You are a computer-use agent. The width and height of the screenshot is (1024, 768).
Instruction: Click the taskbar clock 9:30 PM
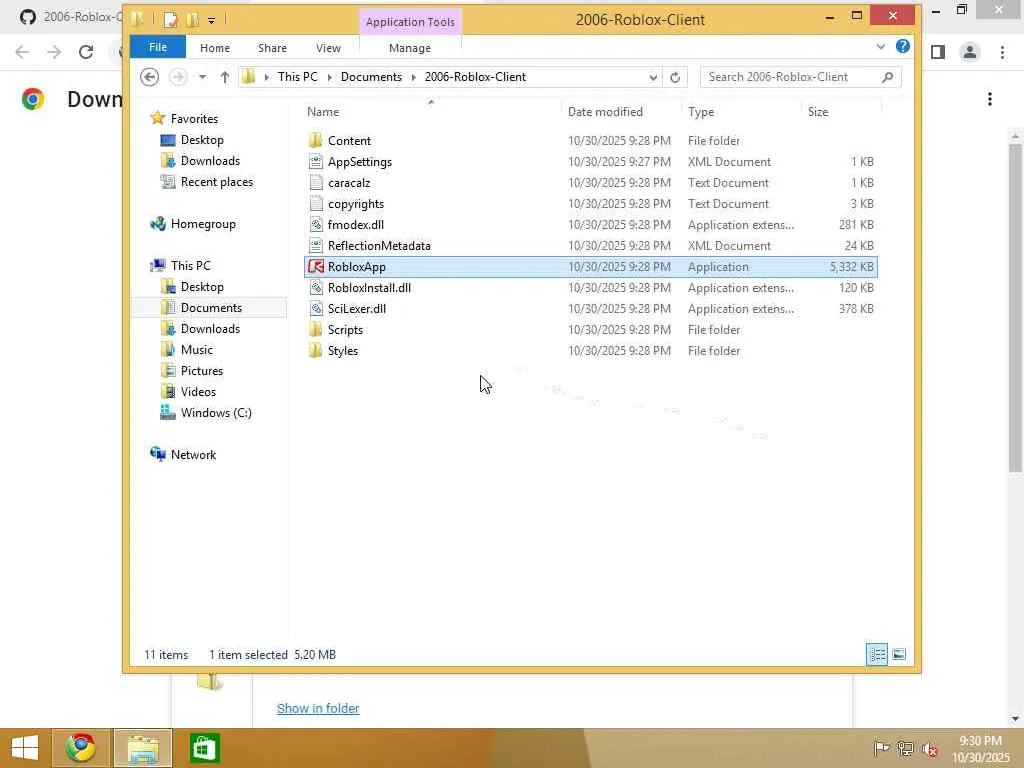pos(980,741)
